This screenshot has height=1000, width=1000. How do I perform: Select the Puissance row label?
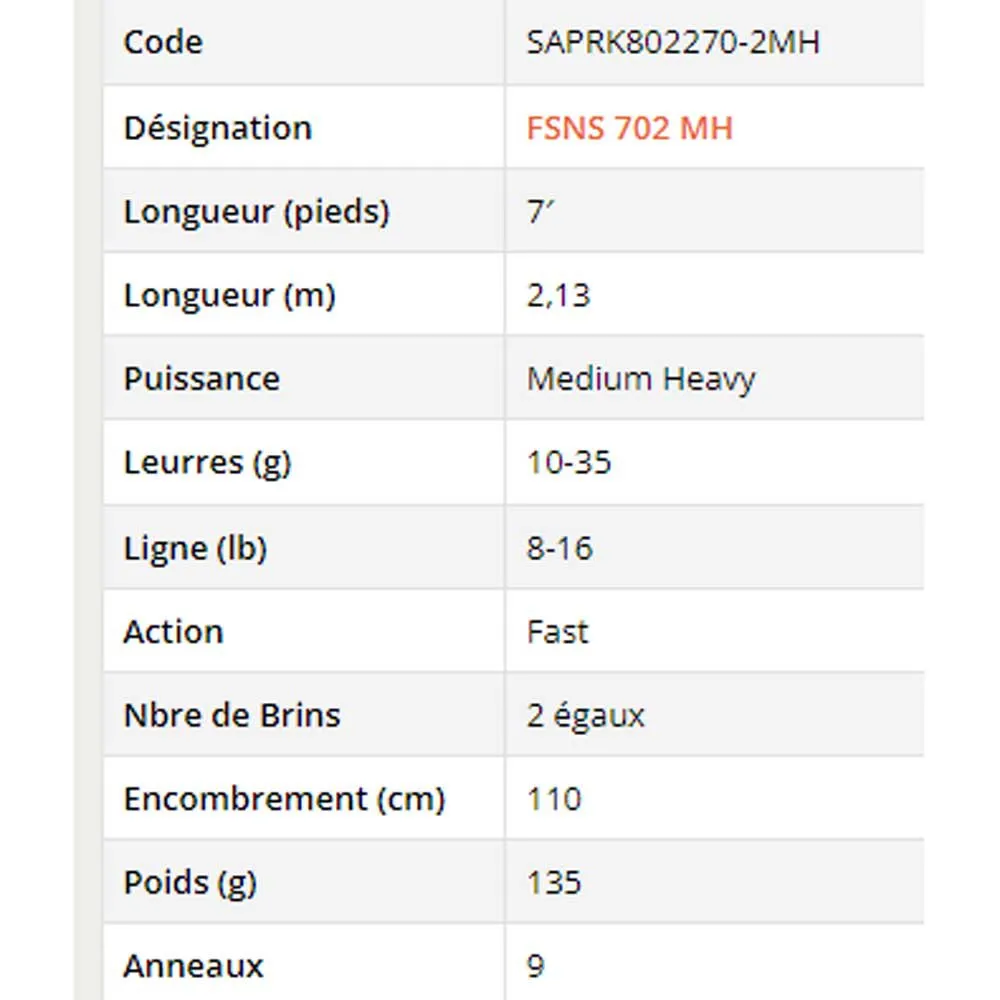tap(201, 379)
